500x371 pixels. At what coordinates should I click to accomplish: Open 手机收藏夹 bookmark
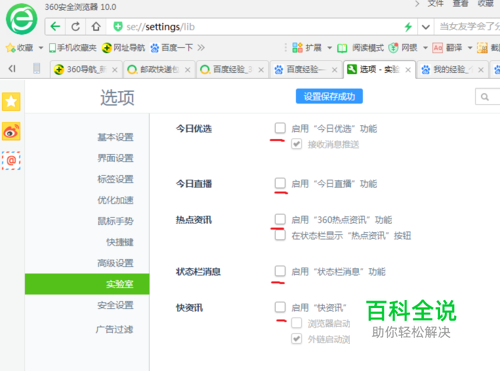point(73,48)
